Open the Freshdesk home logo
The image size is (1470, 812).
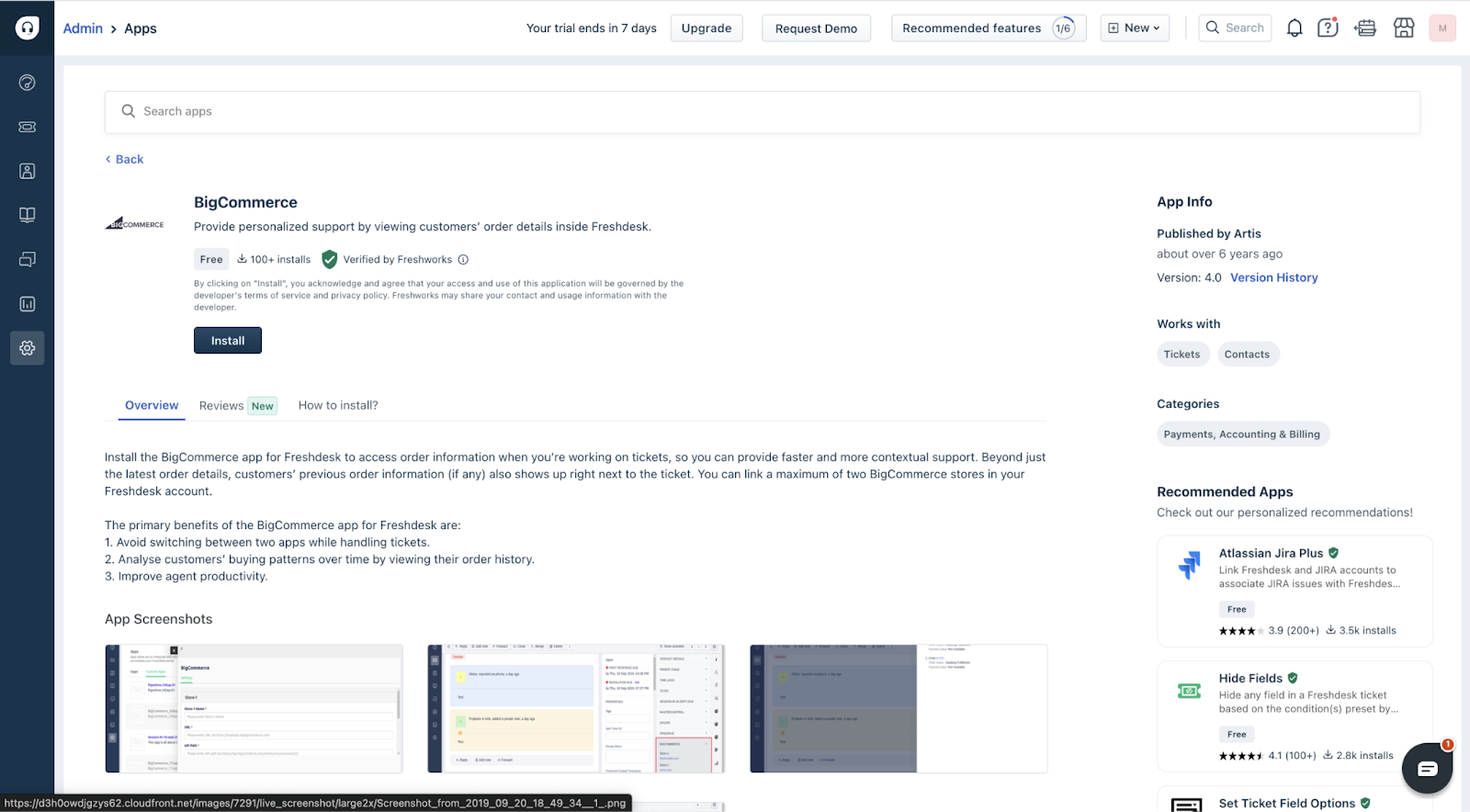[27, 28]
